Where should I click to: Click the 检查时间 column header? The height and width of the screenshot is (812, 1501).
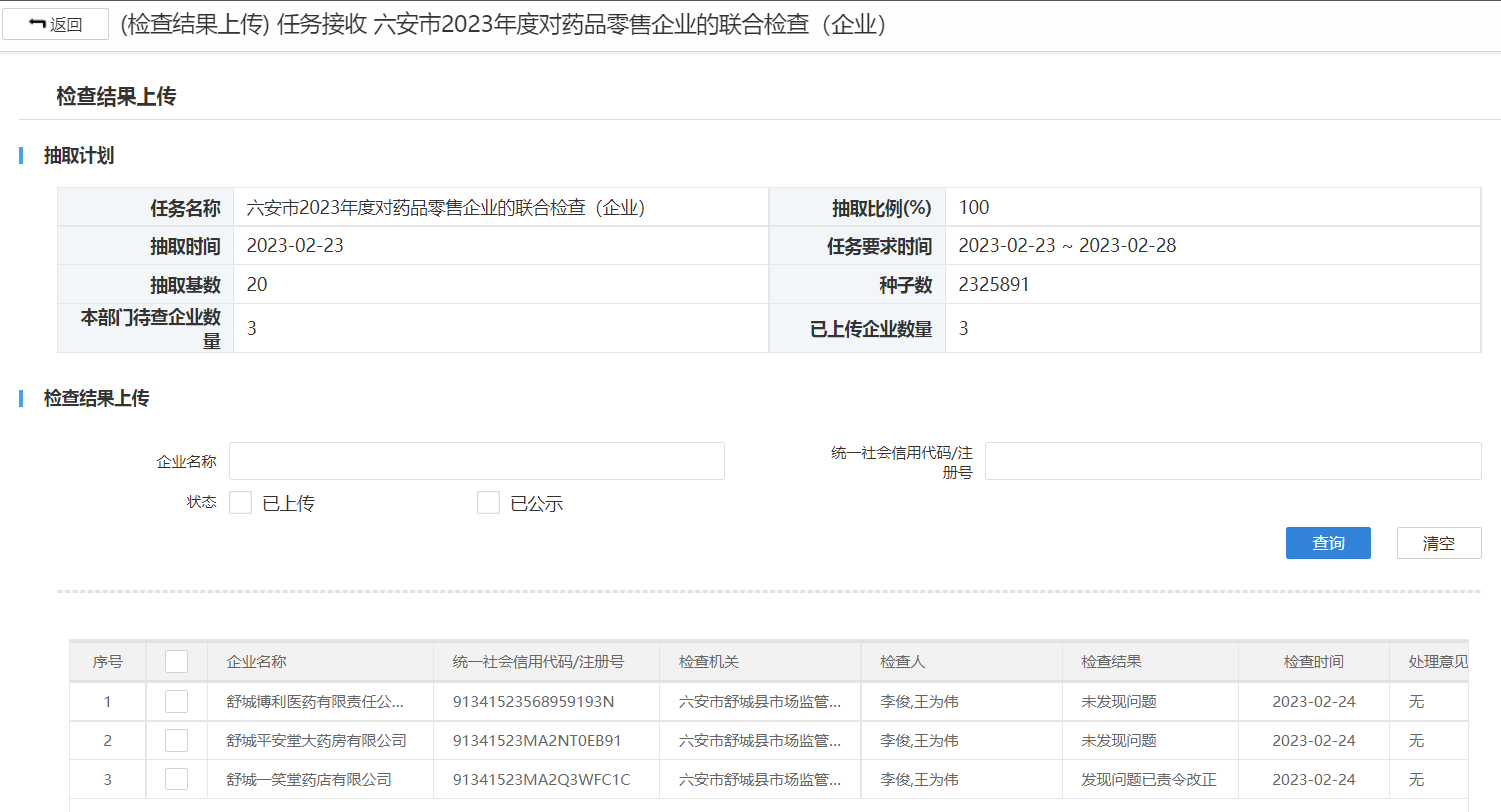[1314, 662]
